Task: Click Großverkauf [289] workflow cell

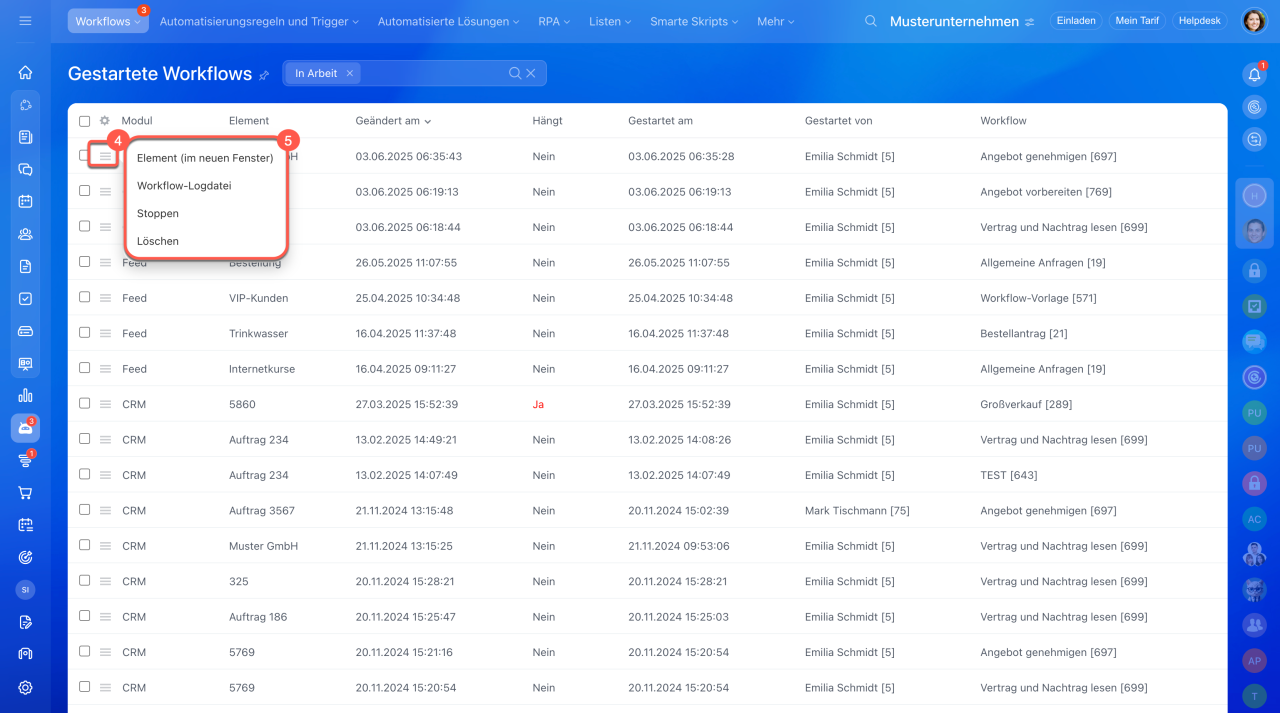Action: point(1026,404)
